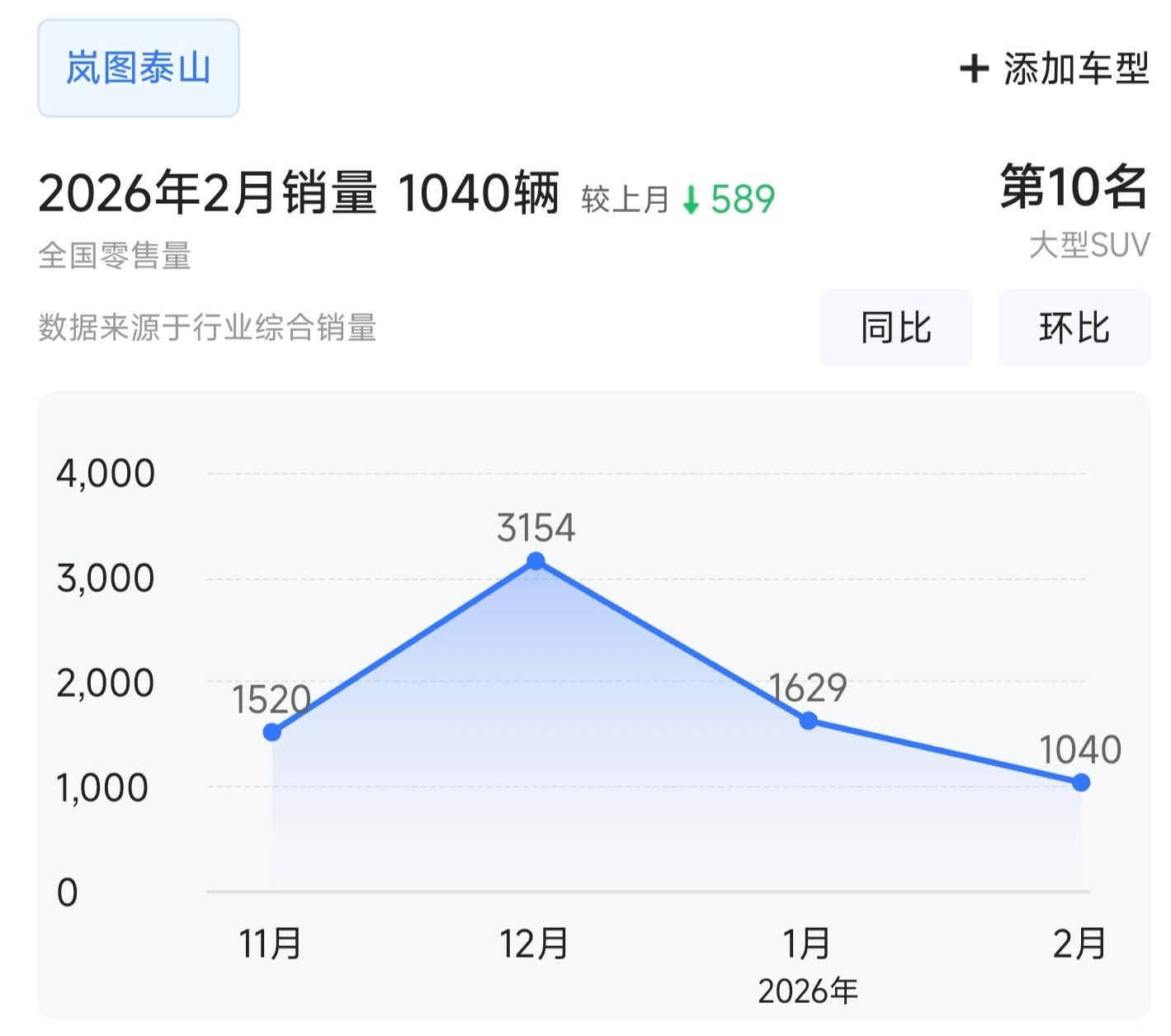Toggle the 同比 year-over-year comparison
The image size is (1171, 1036).
pyautogui.click(x=896, y=328)
